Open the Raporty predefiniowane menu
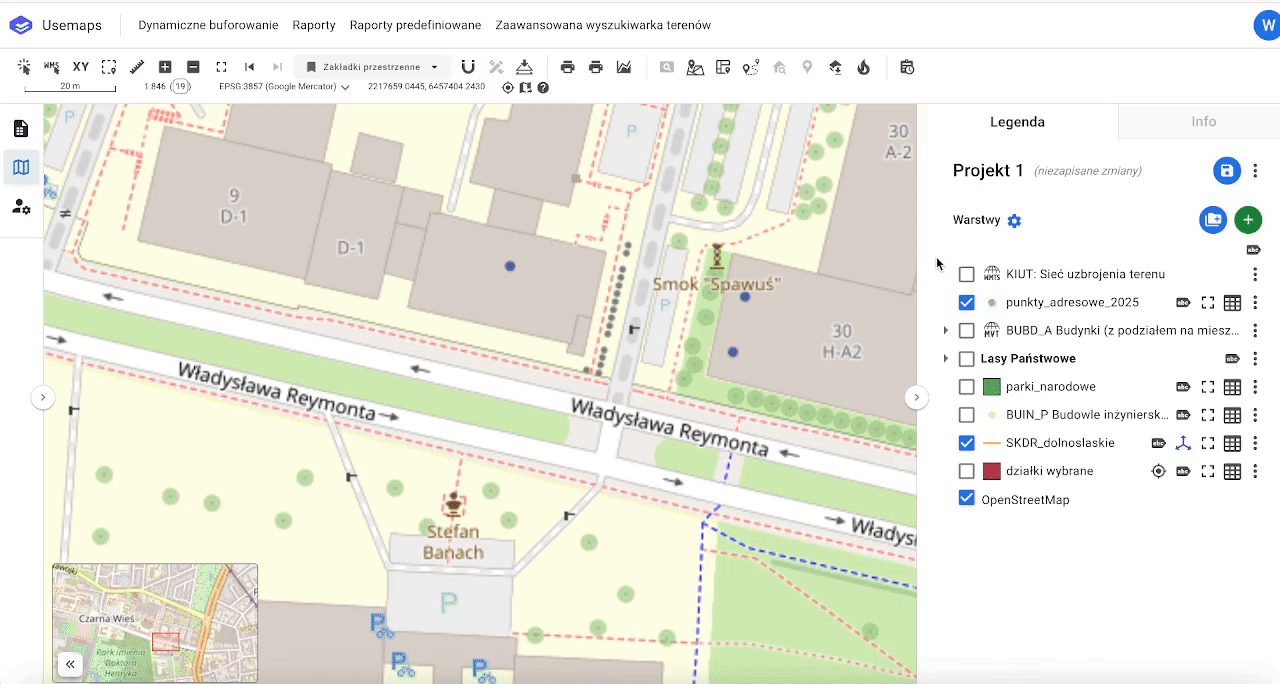The image size is (1280, 684). [x=415, y=25]
